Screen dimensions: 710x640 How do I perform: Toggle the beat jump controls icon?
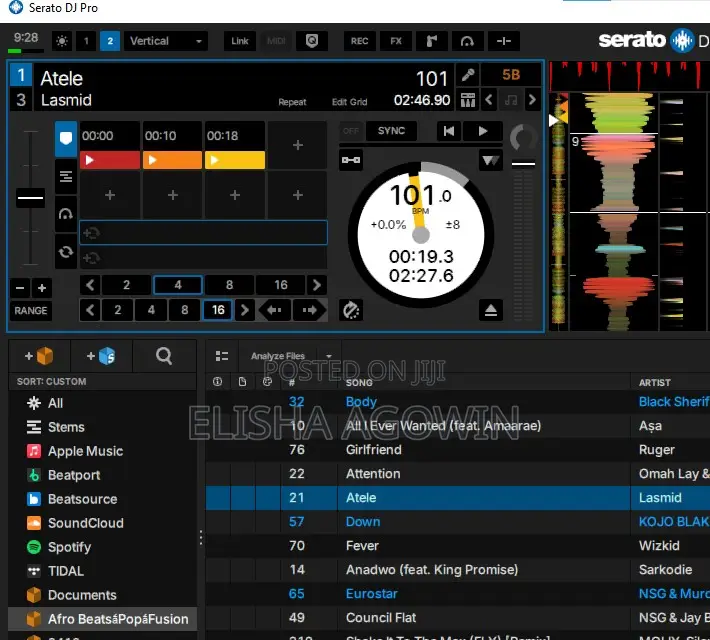click(x=504, y=41)
